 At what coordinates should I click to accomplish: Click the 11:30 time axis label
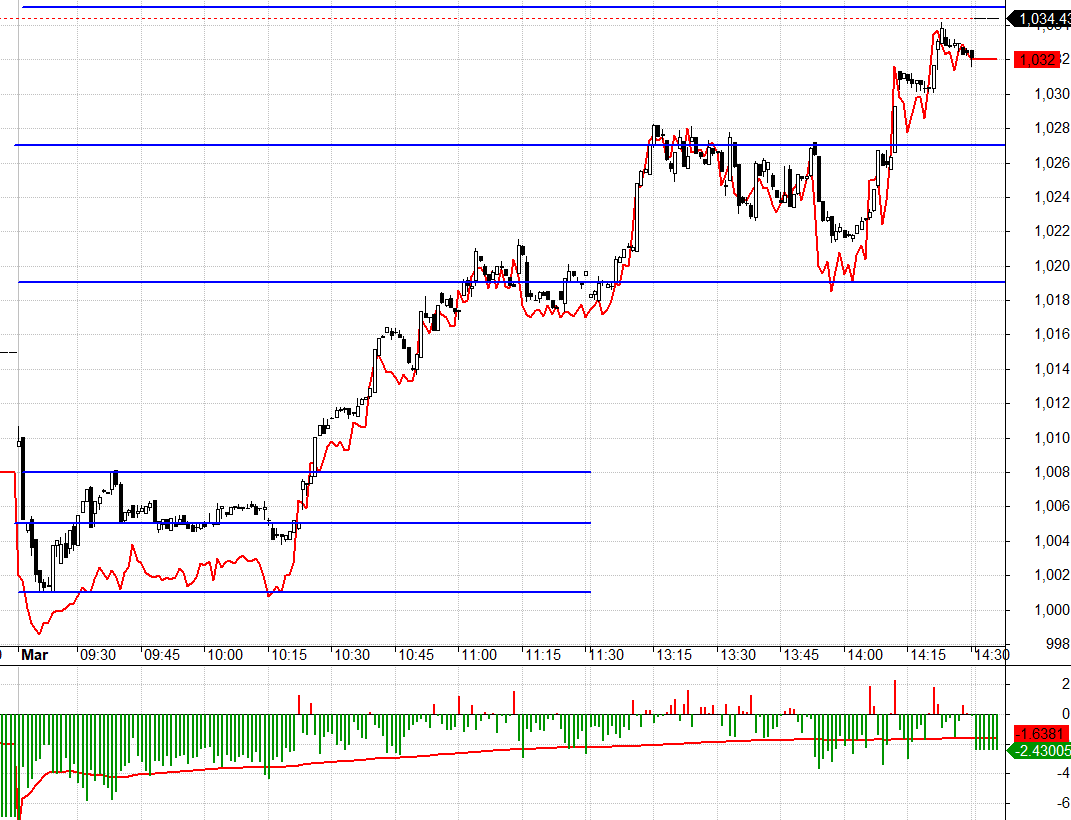point(606,655)
